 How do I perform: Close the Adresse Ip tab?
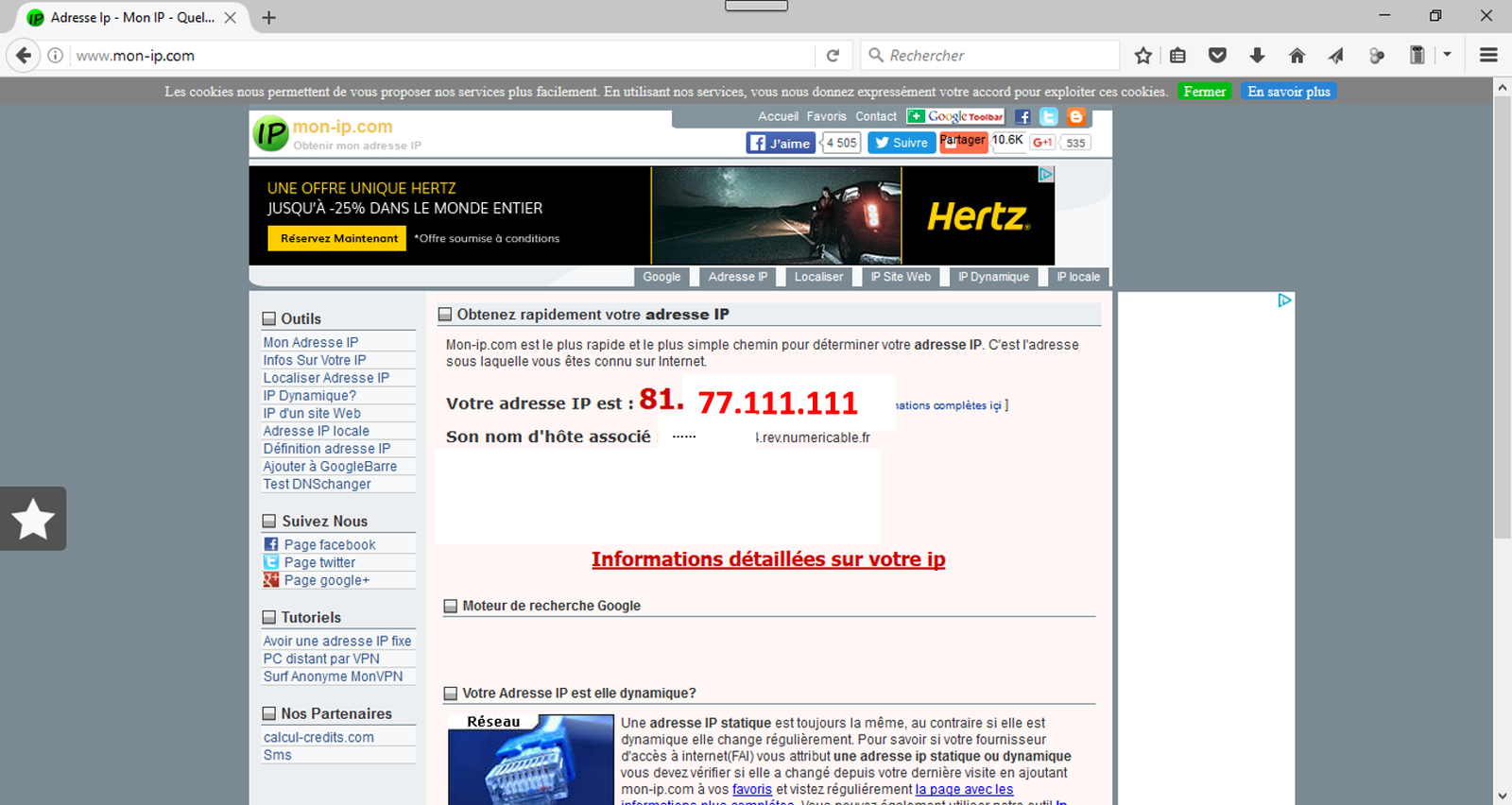pyautogui.click(x=230, y=17)
